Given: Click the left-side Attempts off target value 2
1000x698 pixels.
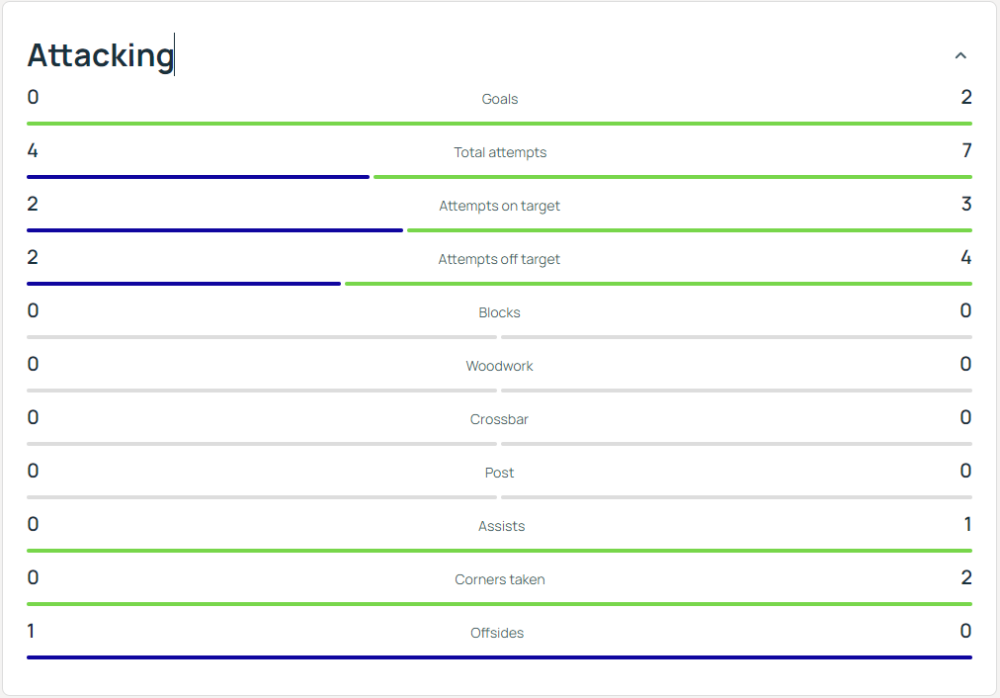Looking at the screenshot, I should (33, 258).
